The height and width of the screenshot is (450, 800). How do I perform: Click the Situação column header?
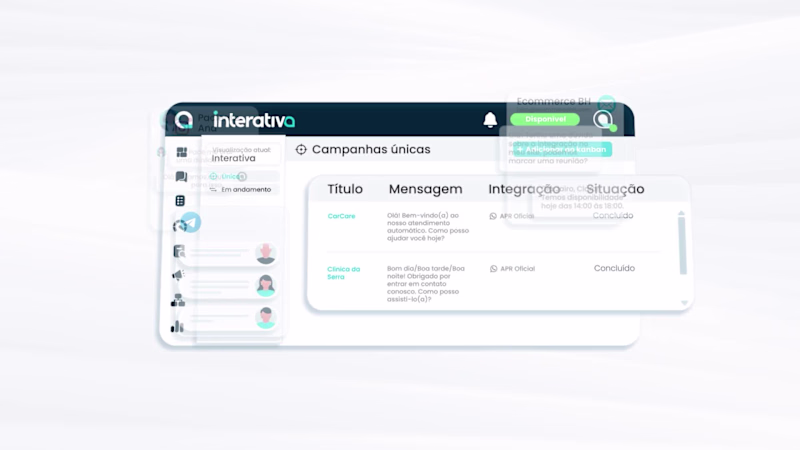point(615,189)
